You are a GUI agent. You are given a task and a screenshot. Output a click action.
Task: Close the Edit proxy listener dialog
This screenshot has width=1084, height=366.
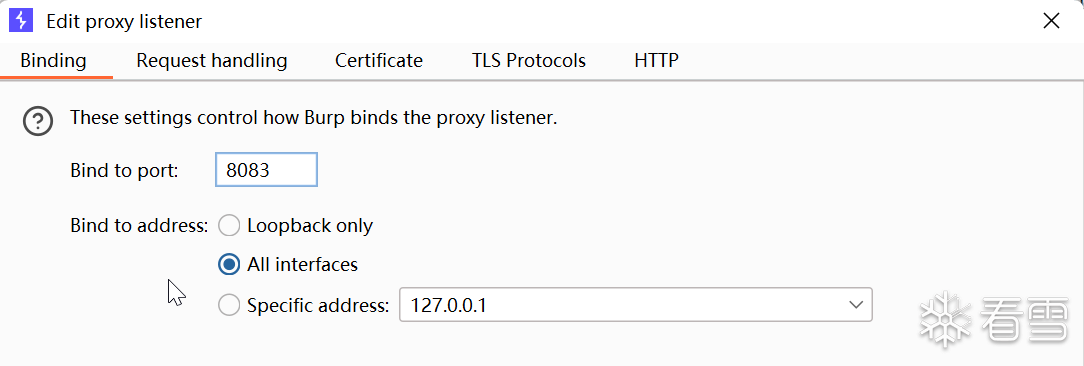point(1051,21)
